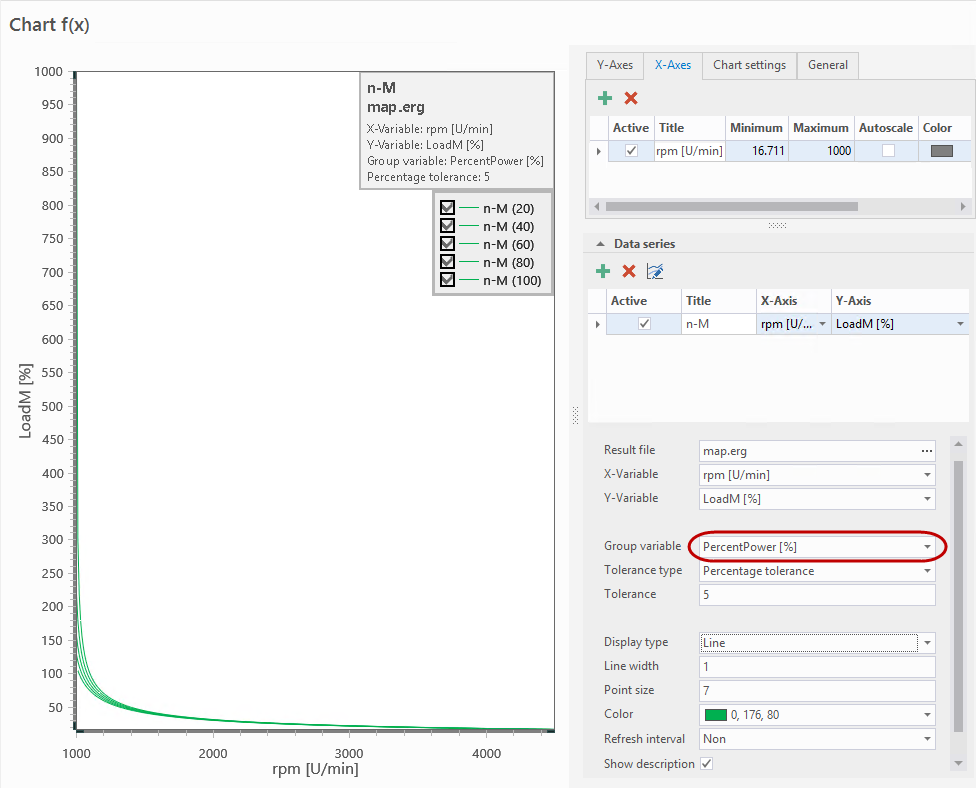The height and width of the screenshot is (788, 976).
Task: Click the gray color swatch of rpm axis
Action: click(x=941, y=151)
